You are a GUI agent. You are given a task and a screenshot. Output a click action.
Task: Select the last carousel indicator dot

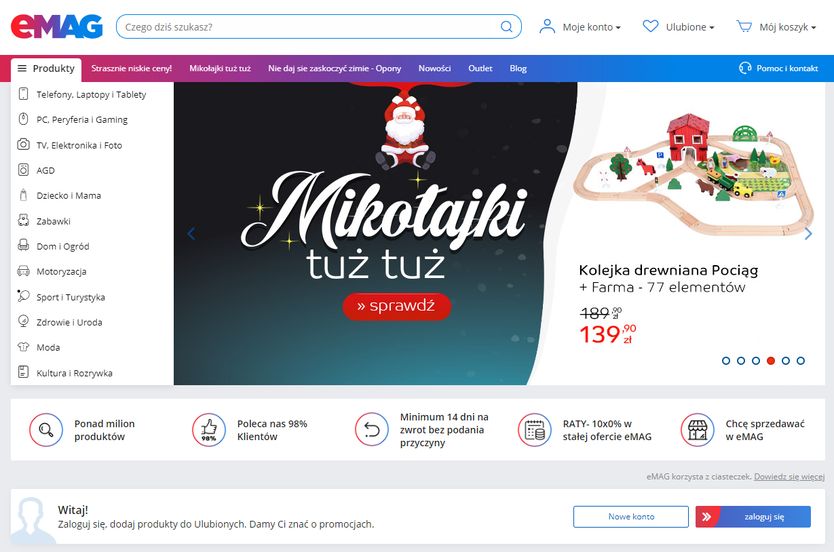click(x=800, y=361)
